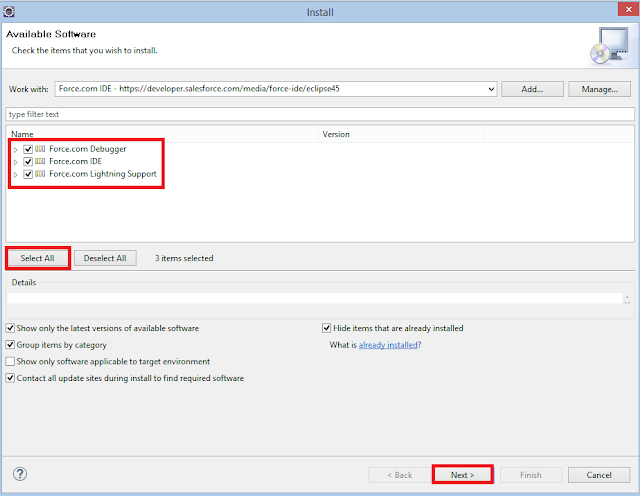Expand the Force.com Debugger tree node
Screen dimensions: 640x496
coord(16,150)
